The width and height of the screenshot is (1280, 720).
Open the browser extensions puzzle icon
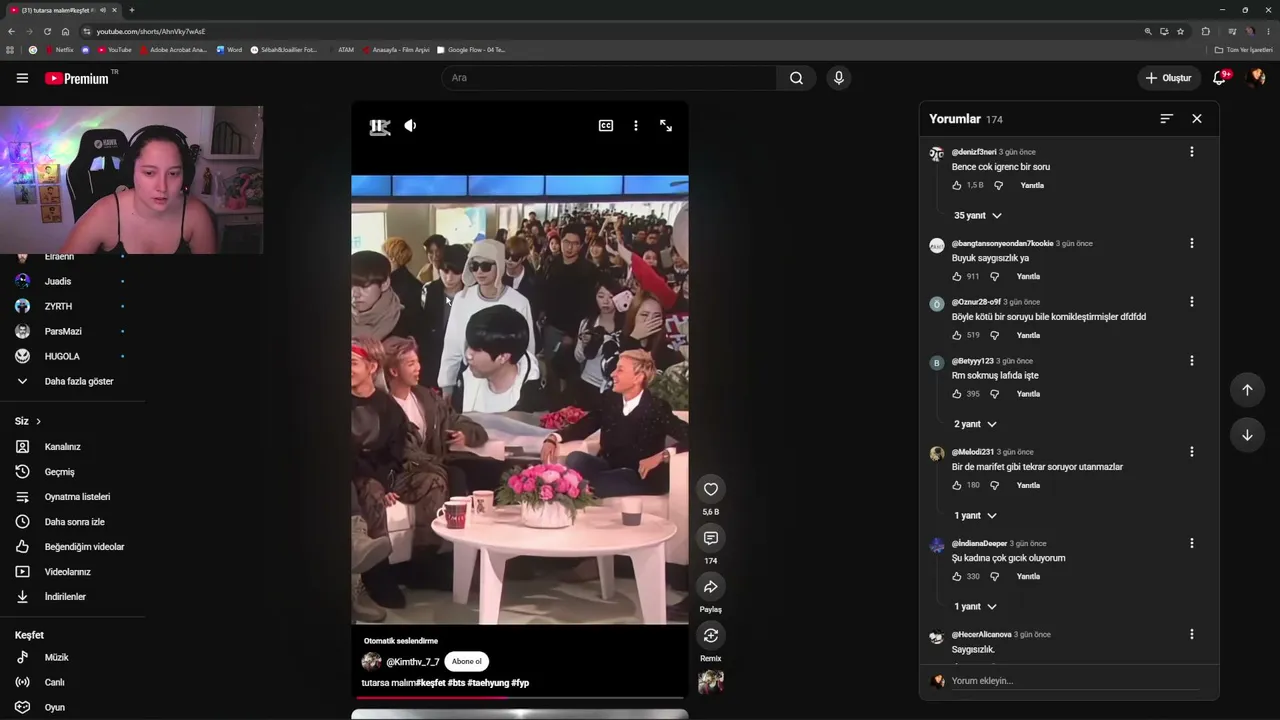[x=1205, y=31]
